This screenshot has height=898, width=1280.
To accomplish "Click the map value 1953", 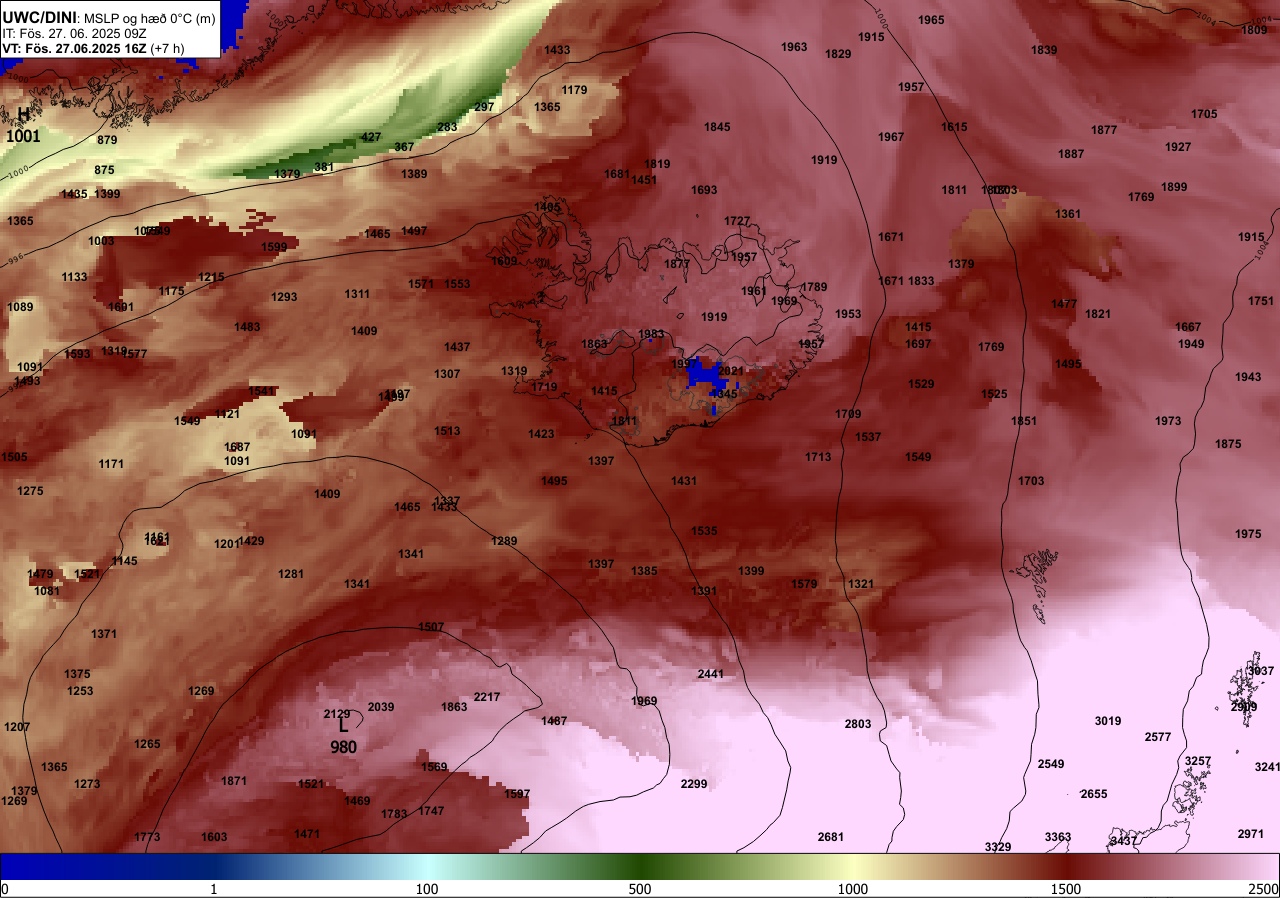I will [x=848, y=314].
